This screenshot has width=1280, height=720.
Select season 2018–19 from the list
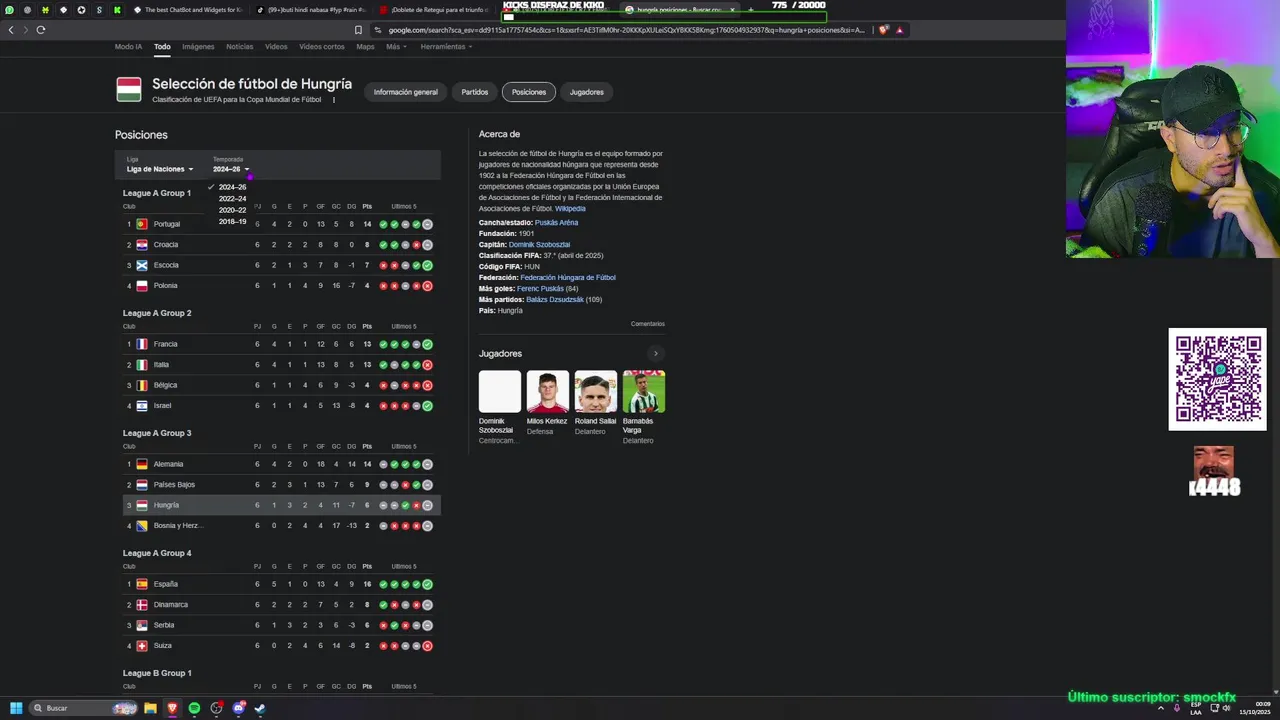click(x=232, y=221)
